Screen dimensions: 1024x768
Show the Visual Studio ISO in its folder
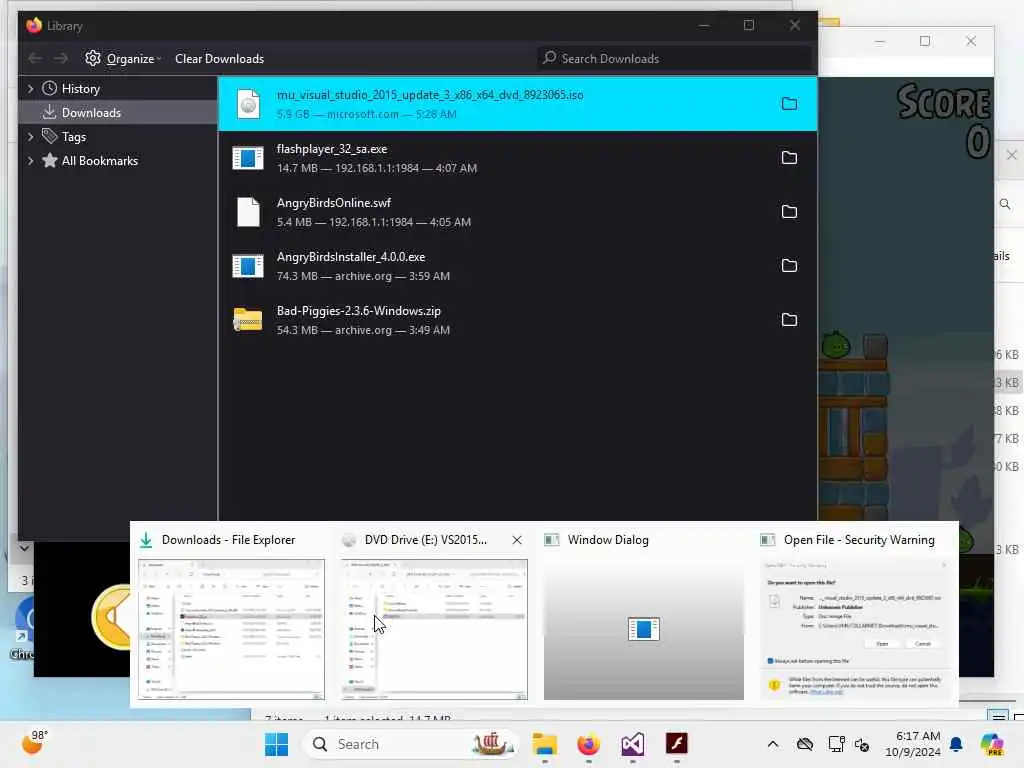pos(789,104)
